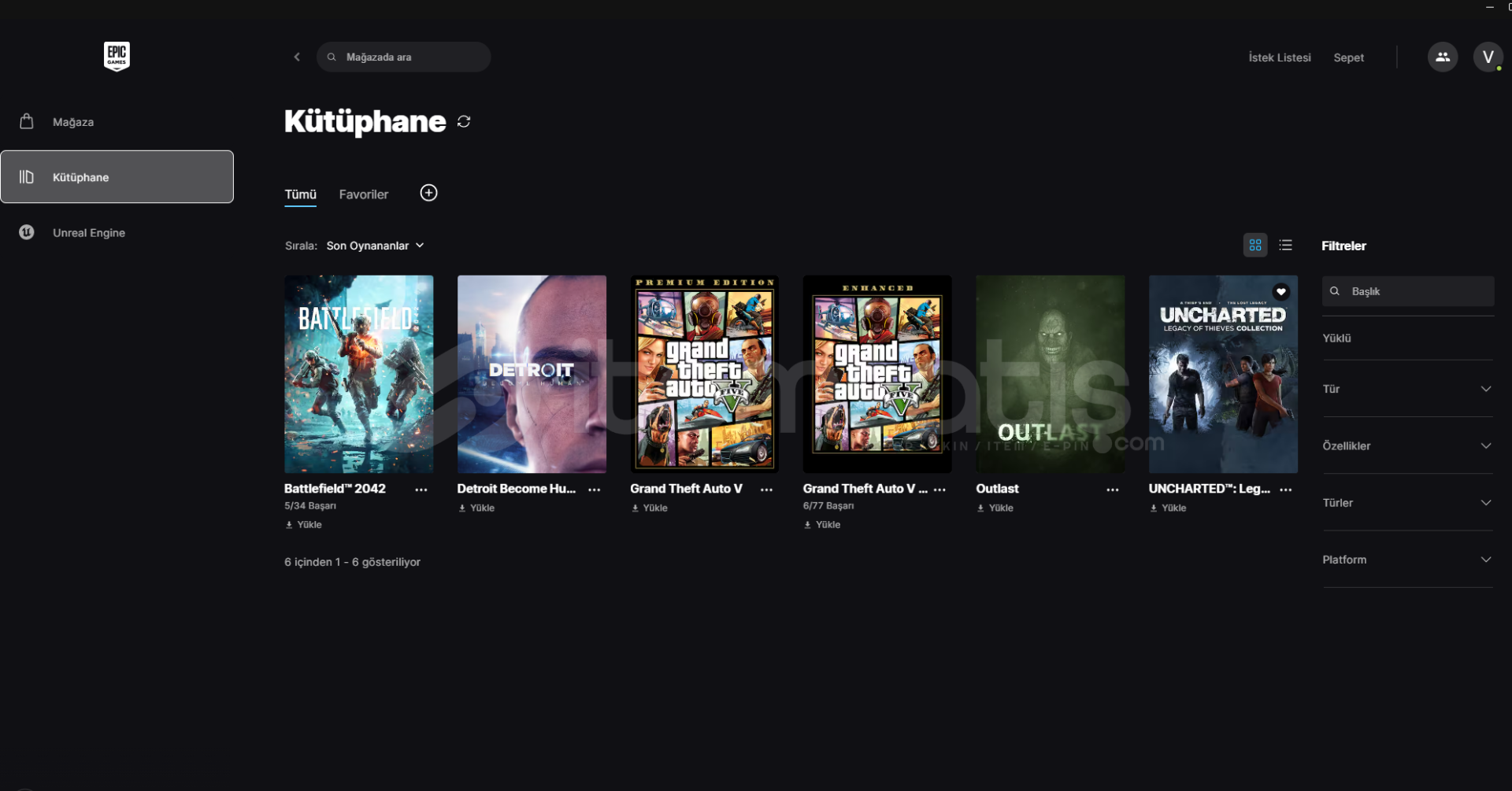This screenshot has width=1512, height=791.
Task: Open Battlefield 2042 options menu
Action: [421, 490]
